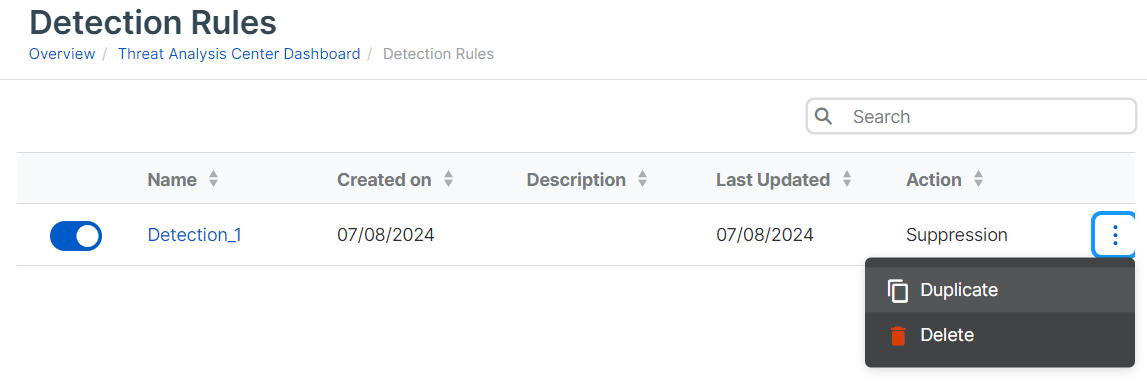The image size is (1147, 389).
Task: Click the red trash can icon
Action: click(x=898, y=336)
